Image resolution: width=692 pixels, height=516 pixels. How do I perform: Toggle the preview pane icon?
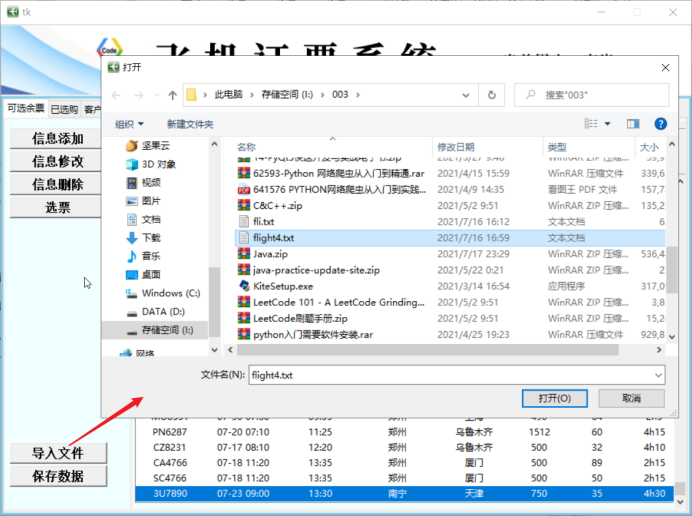(x=633, y=124)
